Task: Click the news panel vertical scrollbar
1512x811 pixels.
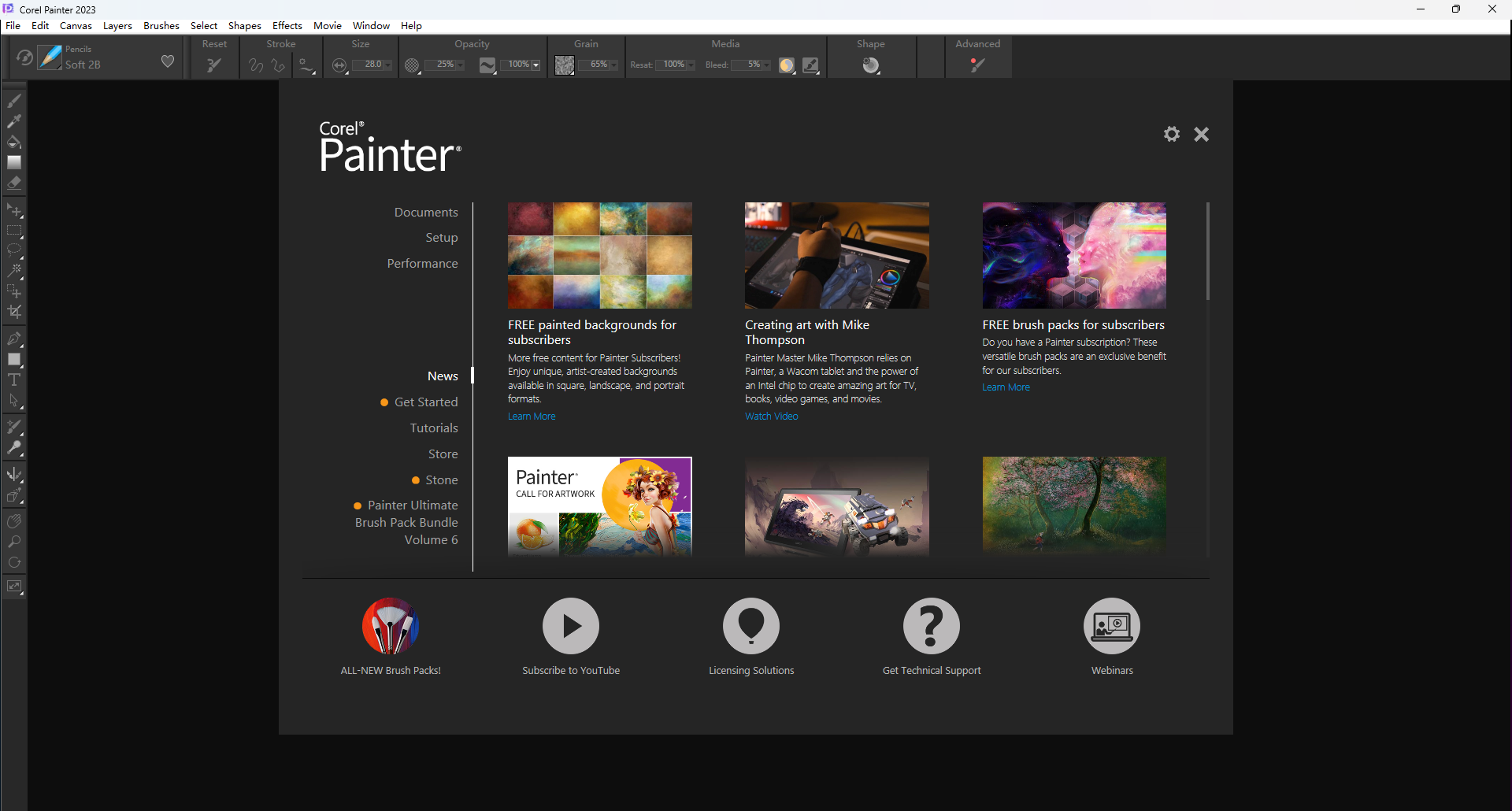Action: tap(1207, 251)
